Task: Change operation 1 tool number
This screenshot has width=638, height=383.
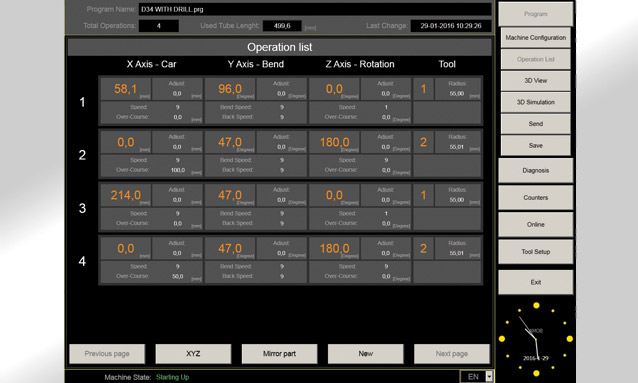Action: tap(423, 89)
